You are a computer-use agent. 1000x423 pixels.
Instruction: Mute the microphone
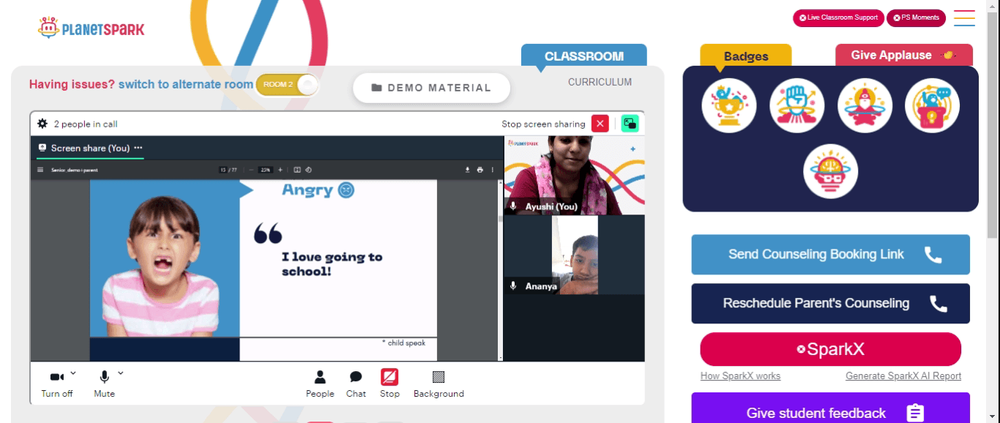(x=104, y=383)
